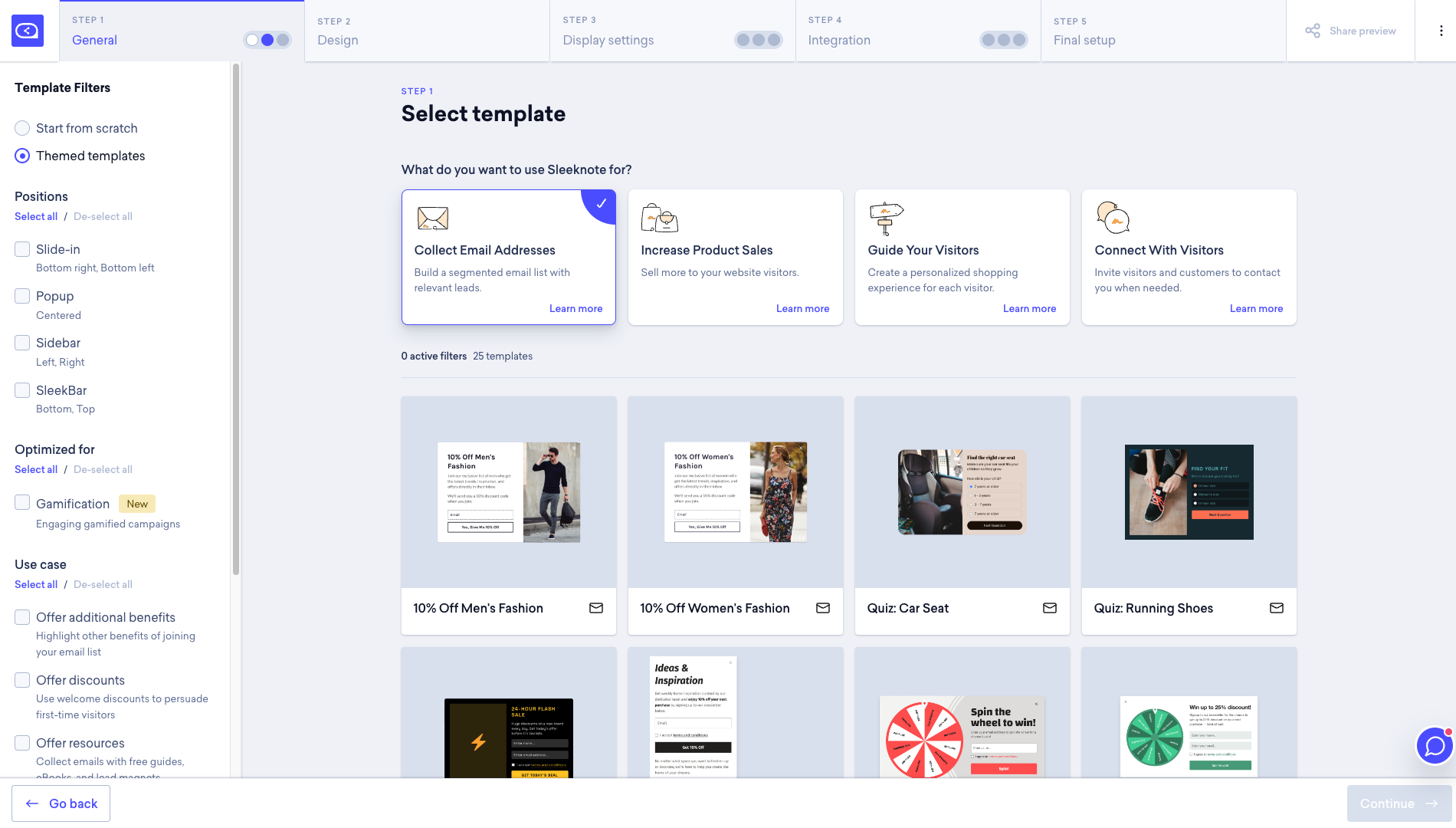The height and width of the screenshot is (828, 1456).
Task: Click the shopping bags Increase Product Sales icon
Action: [x=659, y=219]
